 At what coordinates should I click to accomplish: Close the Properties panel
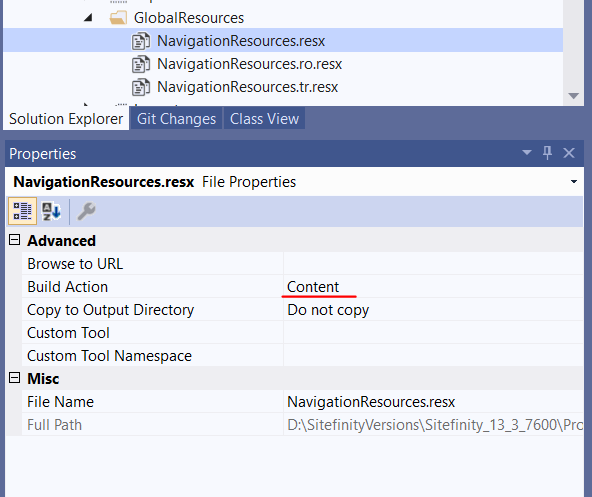(x=569, y=153)
